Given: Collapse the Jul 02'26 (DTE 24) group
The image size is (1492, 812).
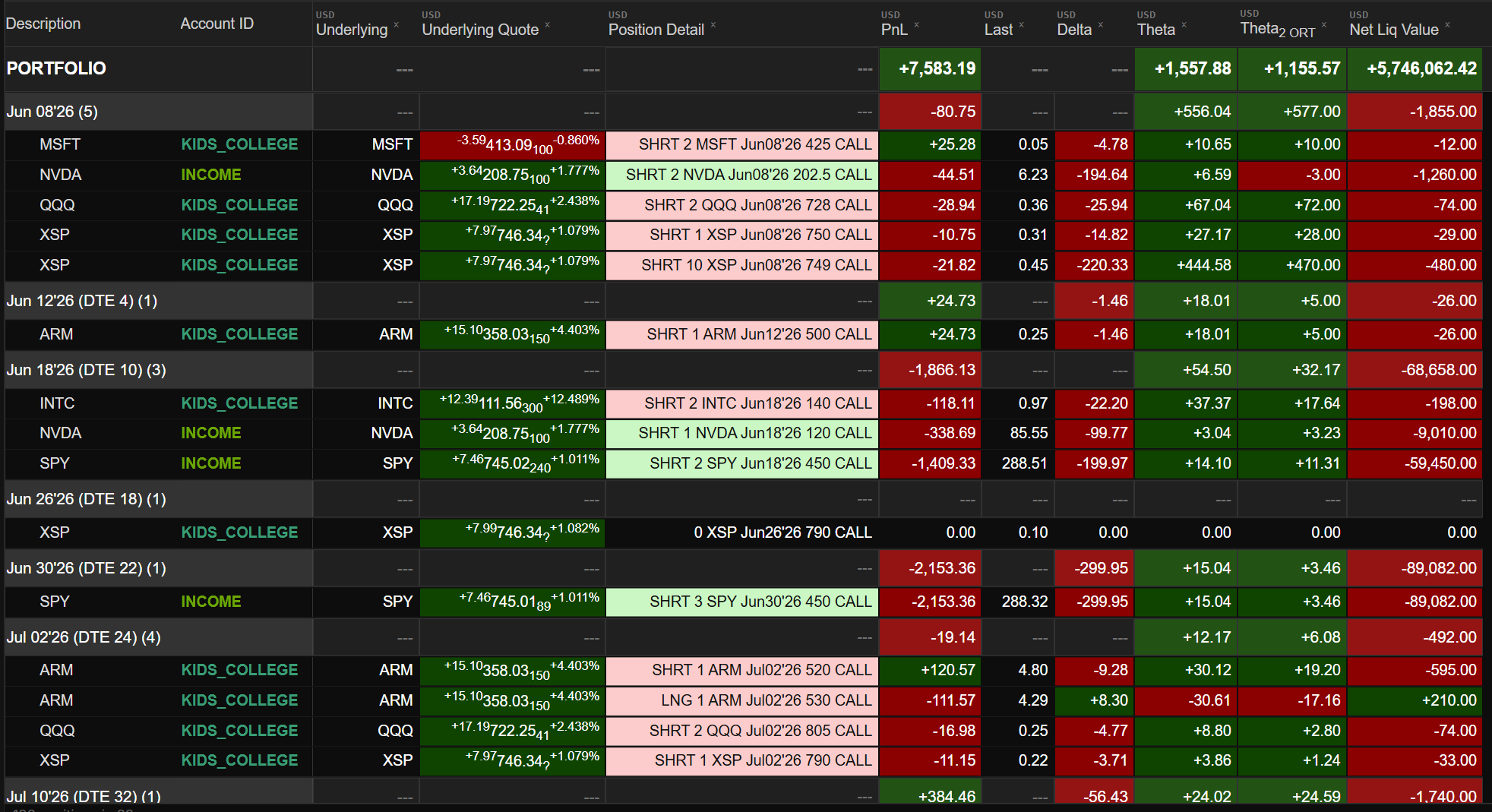Looking at the screenshot, I should coord(84,637).
